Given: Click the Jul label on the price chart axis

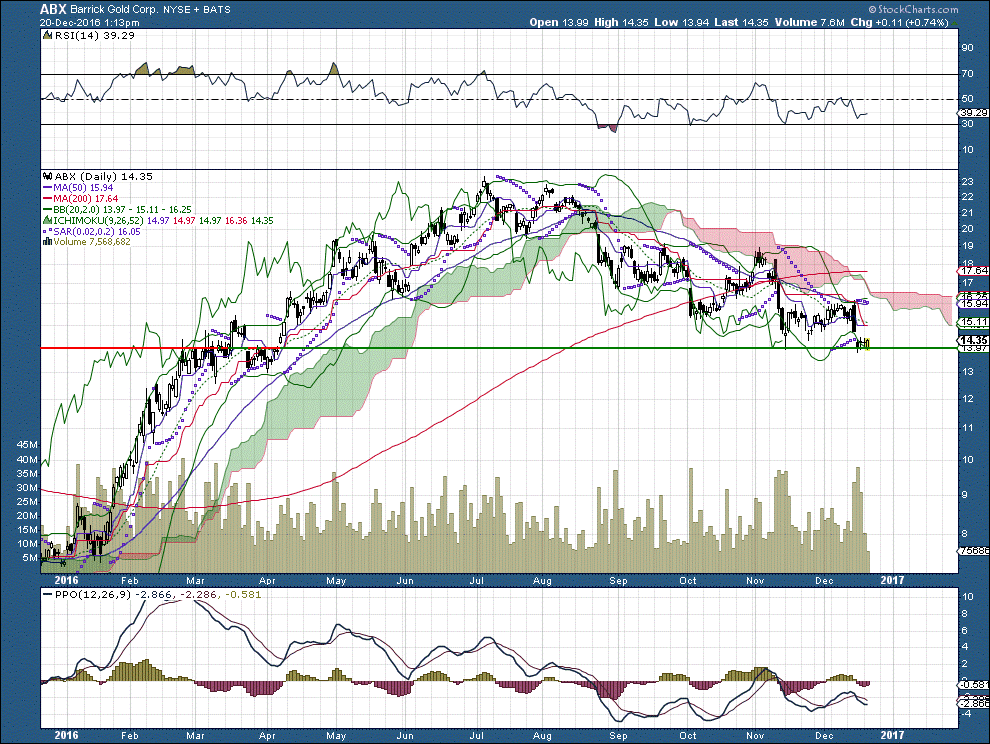Looking at the screenshot, I should pyautogui.click(x=477, y=580).
